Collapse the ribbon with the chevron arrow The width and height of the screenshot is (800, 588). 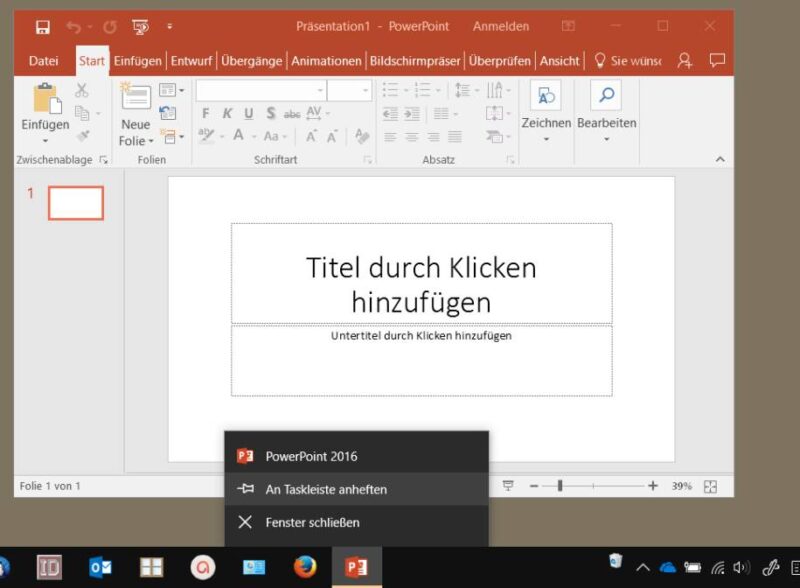(x=720, y=160)
